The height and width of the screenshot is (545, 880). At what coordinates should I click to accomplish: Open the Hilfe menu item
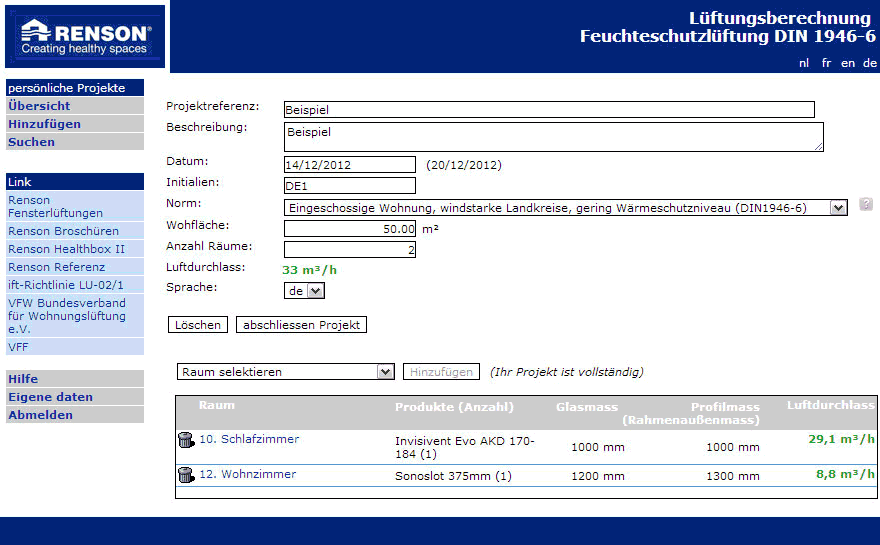click(x=75, y=379)
